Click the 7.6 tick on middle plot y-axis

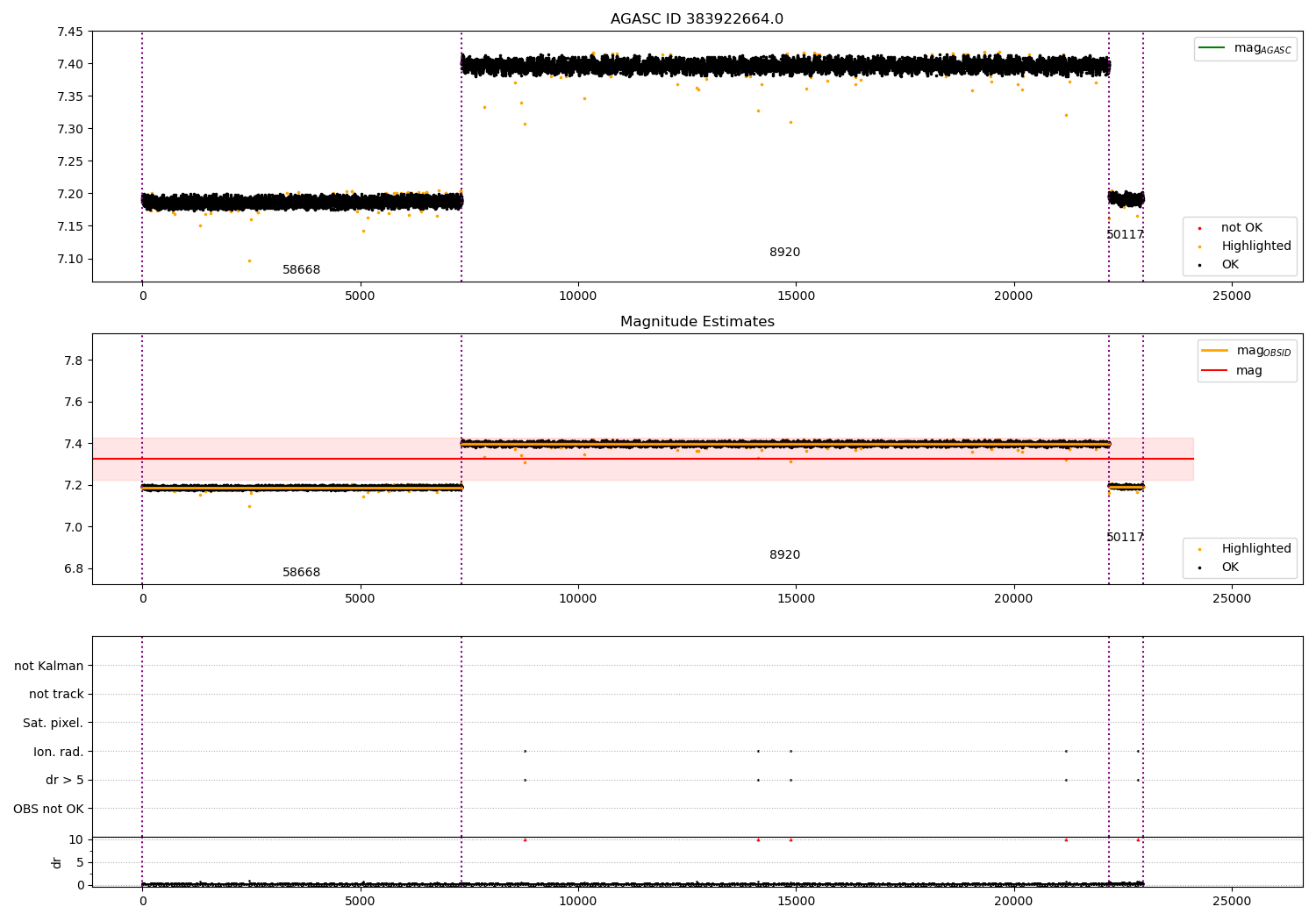(74, 403)
